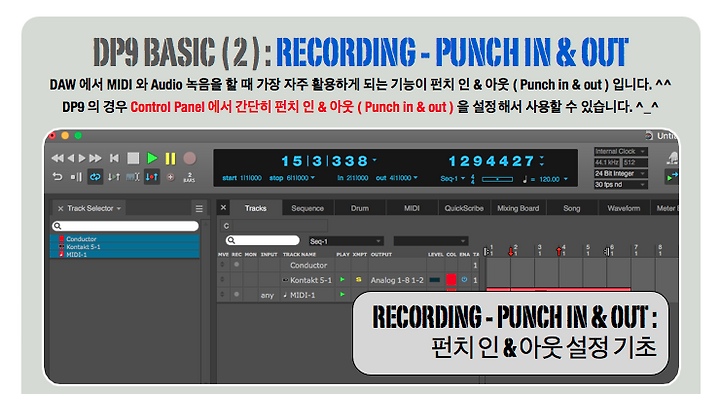Image resolution: width=720 pixels, height=394 pixels.
Task: Close the Tracks window with the X button
Action: pos(223,208)
